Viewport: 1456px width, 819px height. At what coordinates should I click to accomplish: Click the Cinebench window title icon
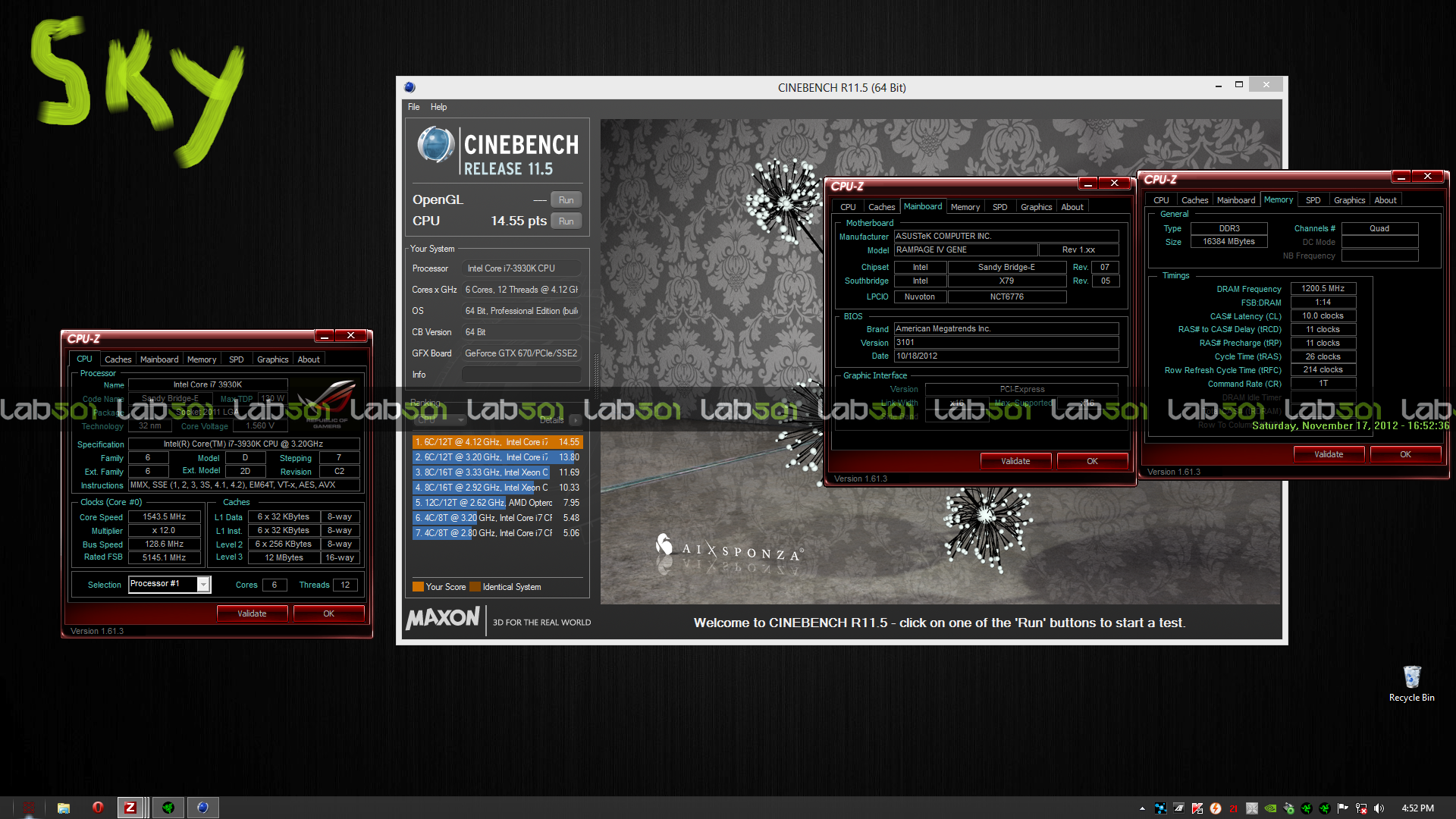click(x=410, y=87)
